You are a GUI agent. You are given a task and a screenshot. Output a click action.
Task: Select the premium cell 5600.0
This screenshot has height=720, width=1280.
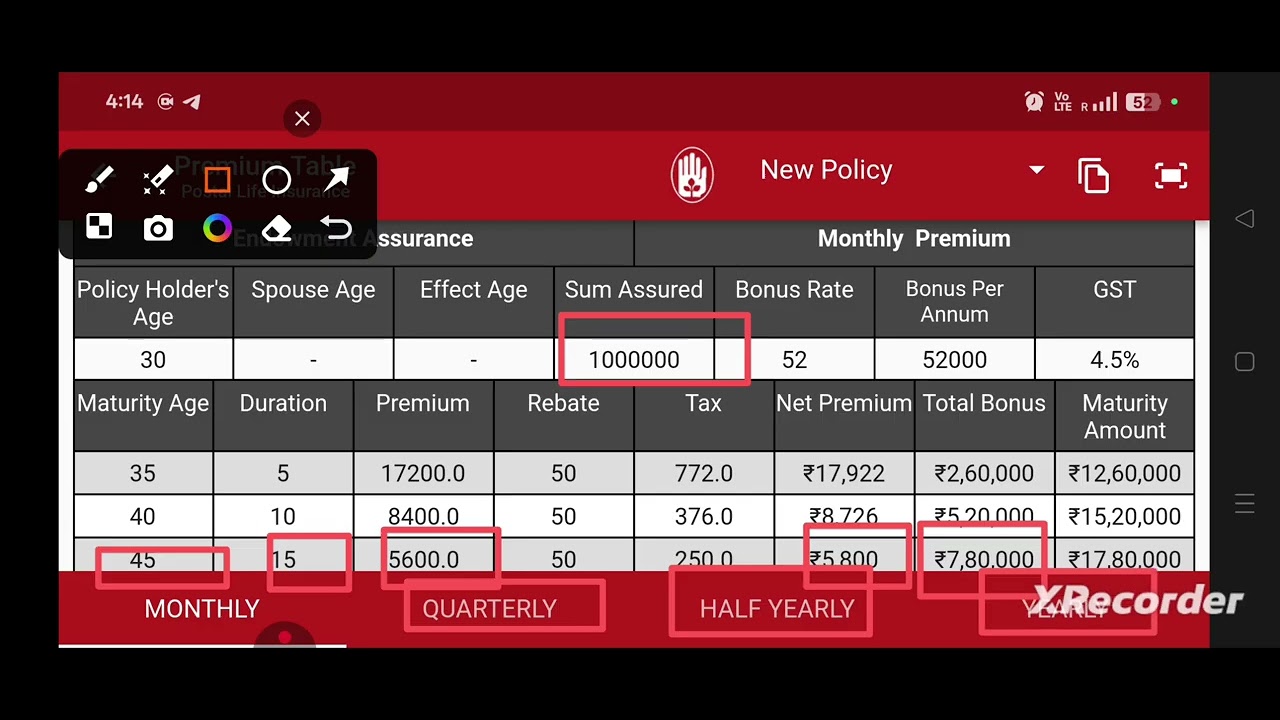[x=423, y=559]
